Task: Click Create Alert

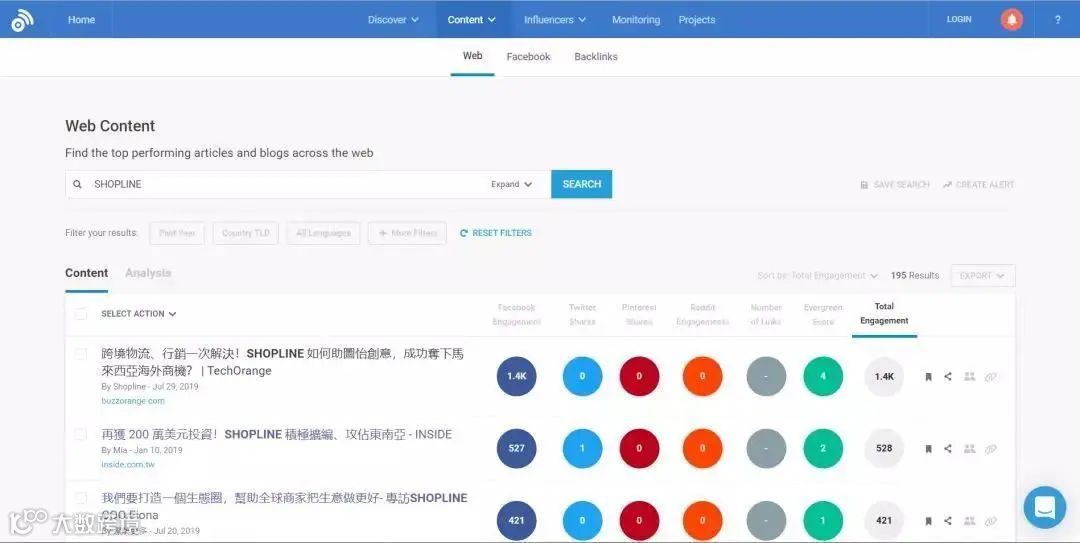Action: 978,185
